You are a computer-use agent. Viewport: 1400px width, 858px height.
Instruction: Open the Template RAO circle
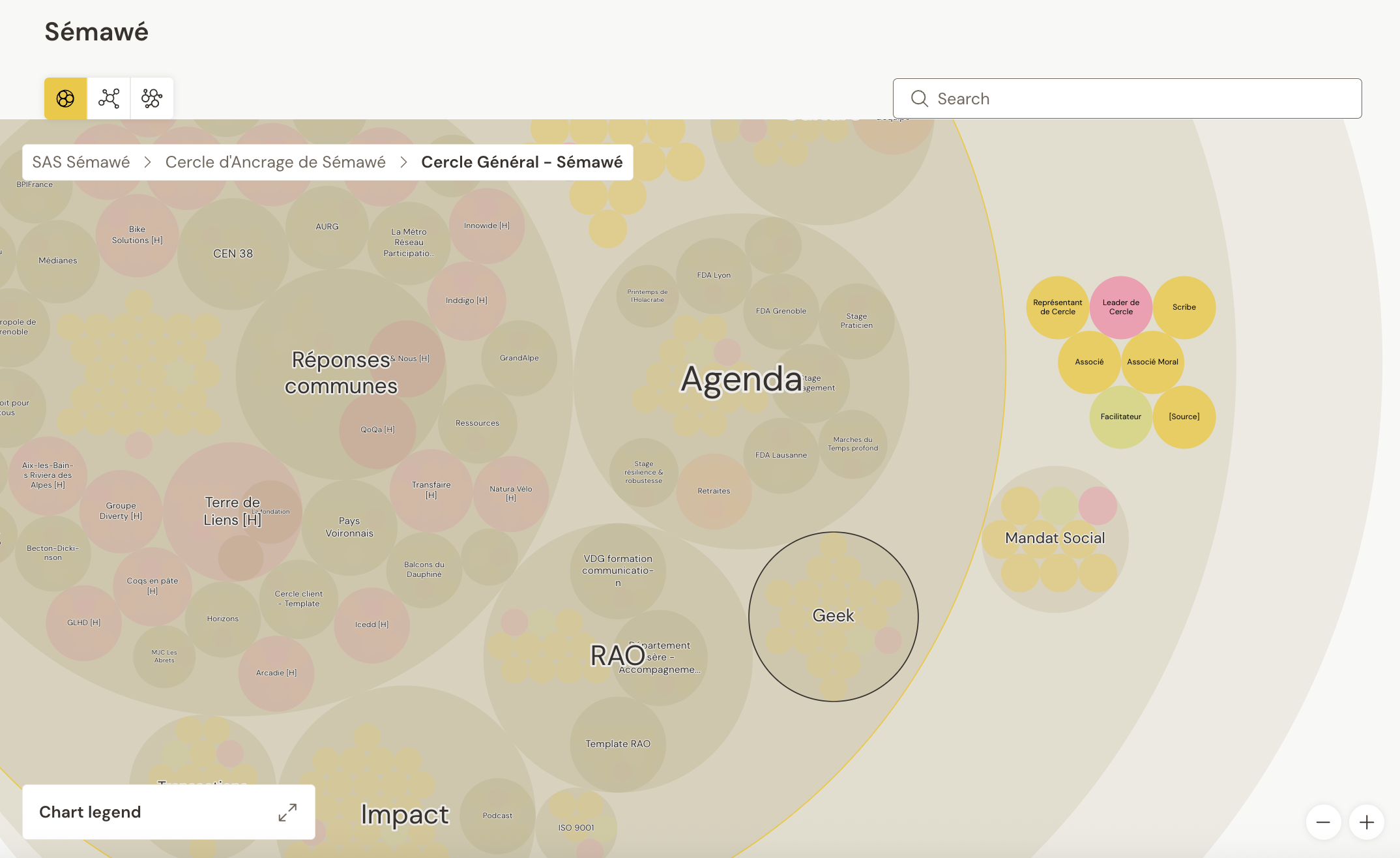tap(617, 744)
